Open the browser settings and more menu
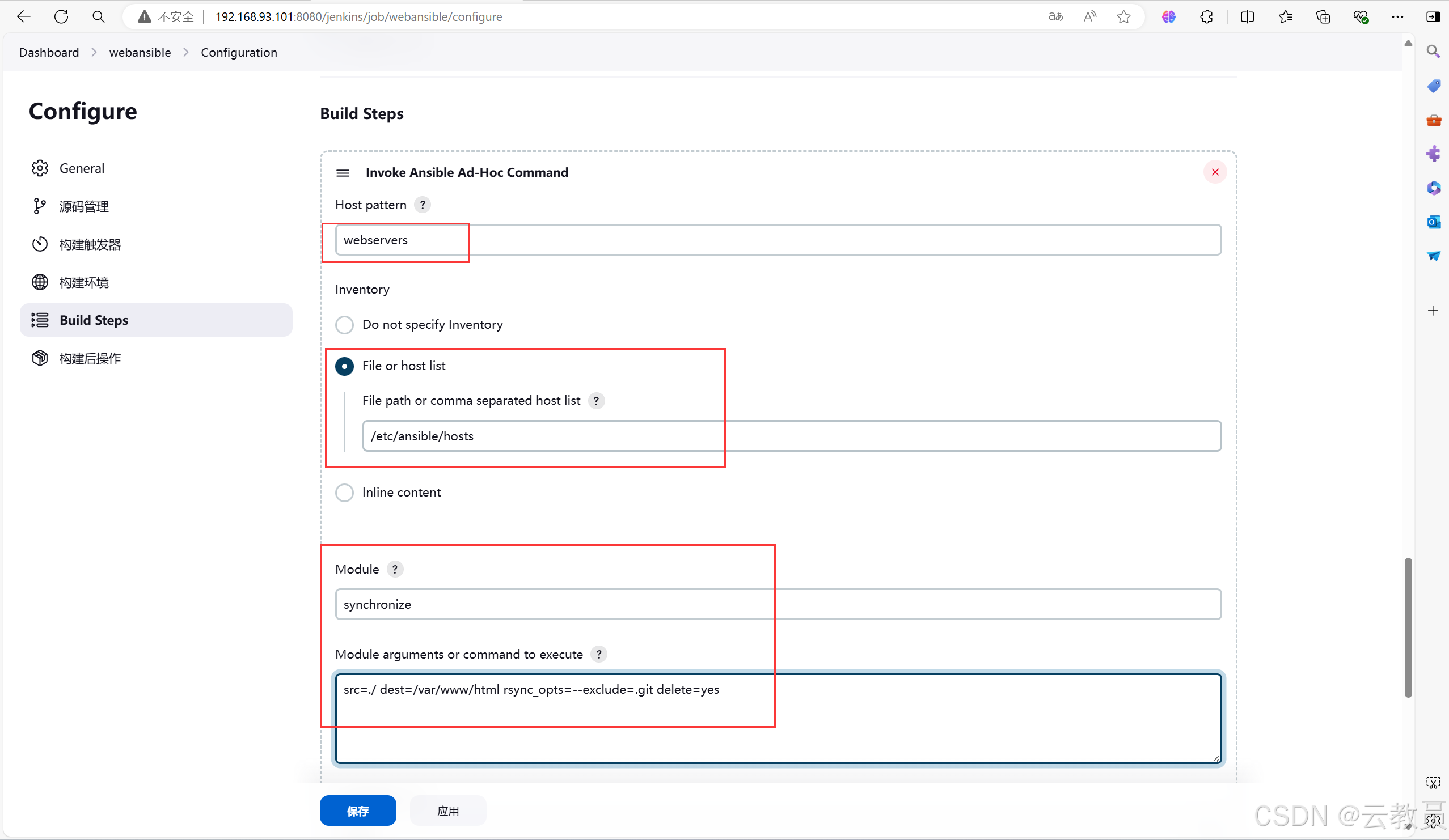Image resolution: width=1449 pixels, height=840 pixels. click(1397, 16)
